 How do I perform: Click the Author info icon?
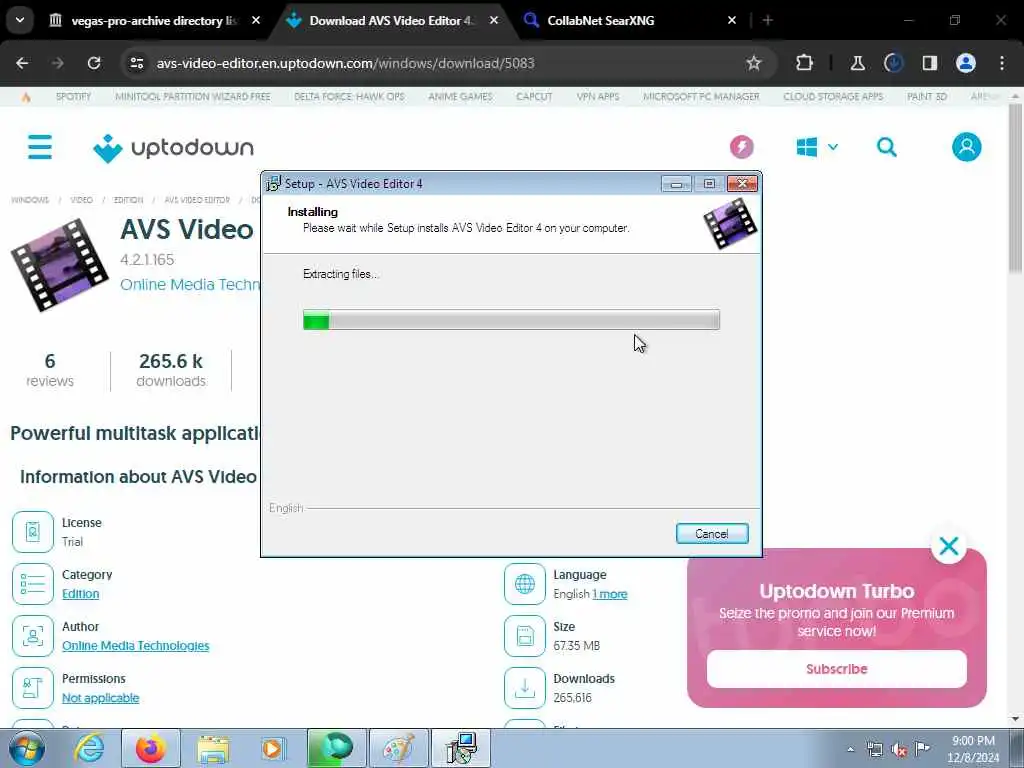(33, 635)
